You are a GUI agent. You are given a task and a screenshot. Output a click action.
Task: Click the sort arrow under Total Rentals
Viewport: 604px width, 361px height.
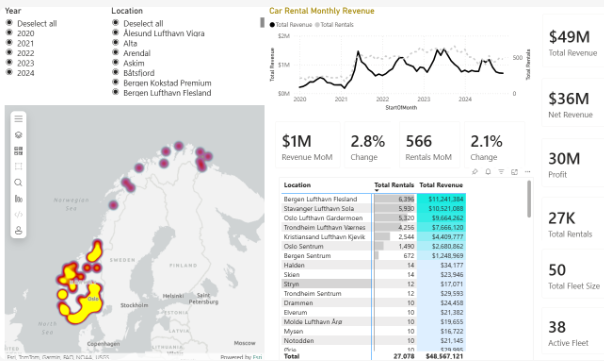point(377,190)
